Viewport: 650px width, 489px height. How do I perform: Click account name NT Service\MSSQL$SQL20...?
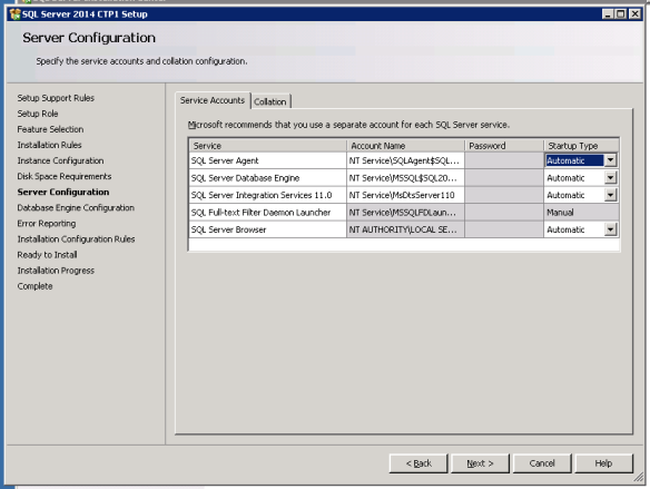[x=405, y=178]
